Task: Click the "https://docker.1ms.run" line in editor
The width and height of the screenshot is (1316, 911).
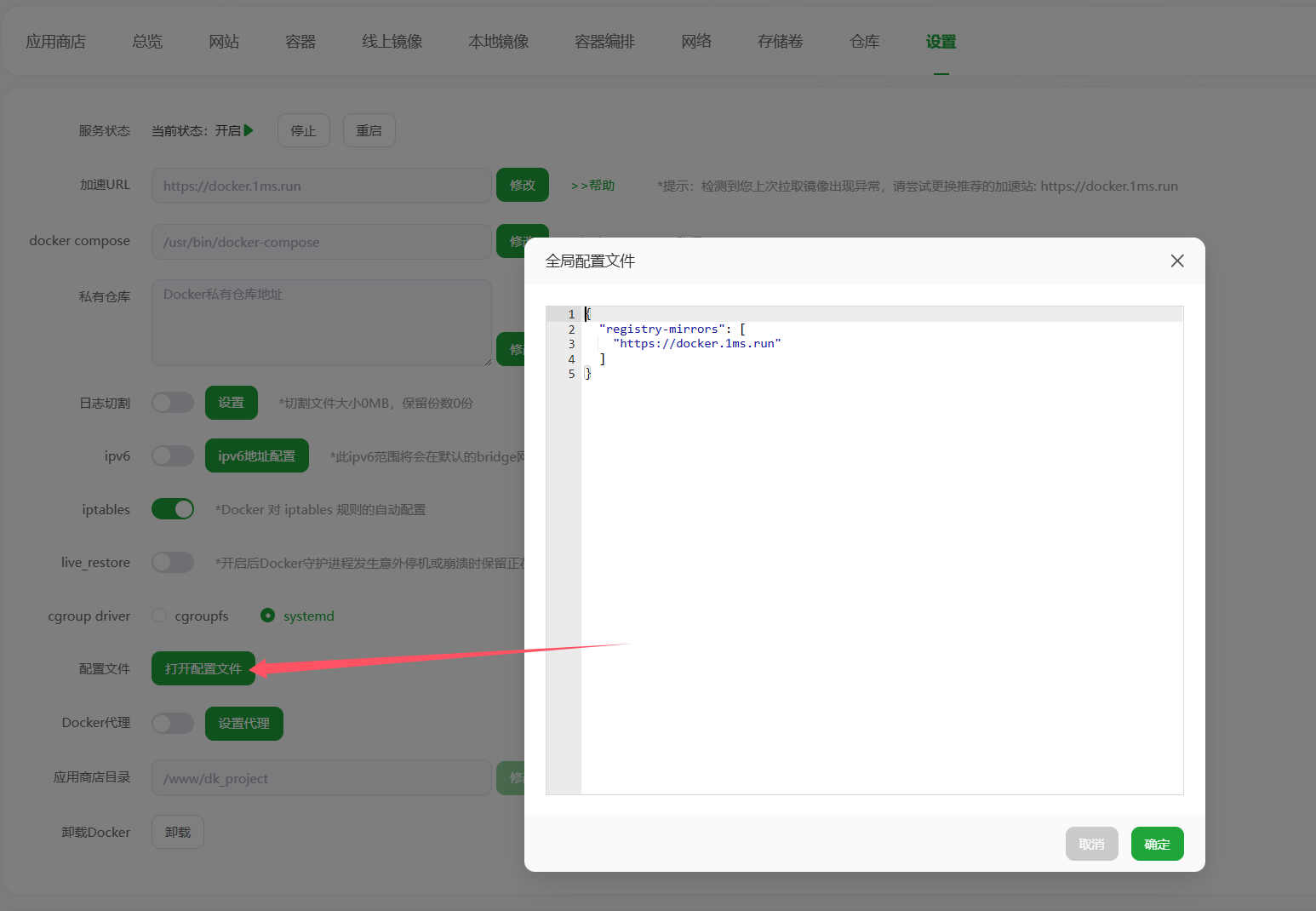Action: click(696, 344)
